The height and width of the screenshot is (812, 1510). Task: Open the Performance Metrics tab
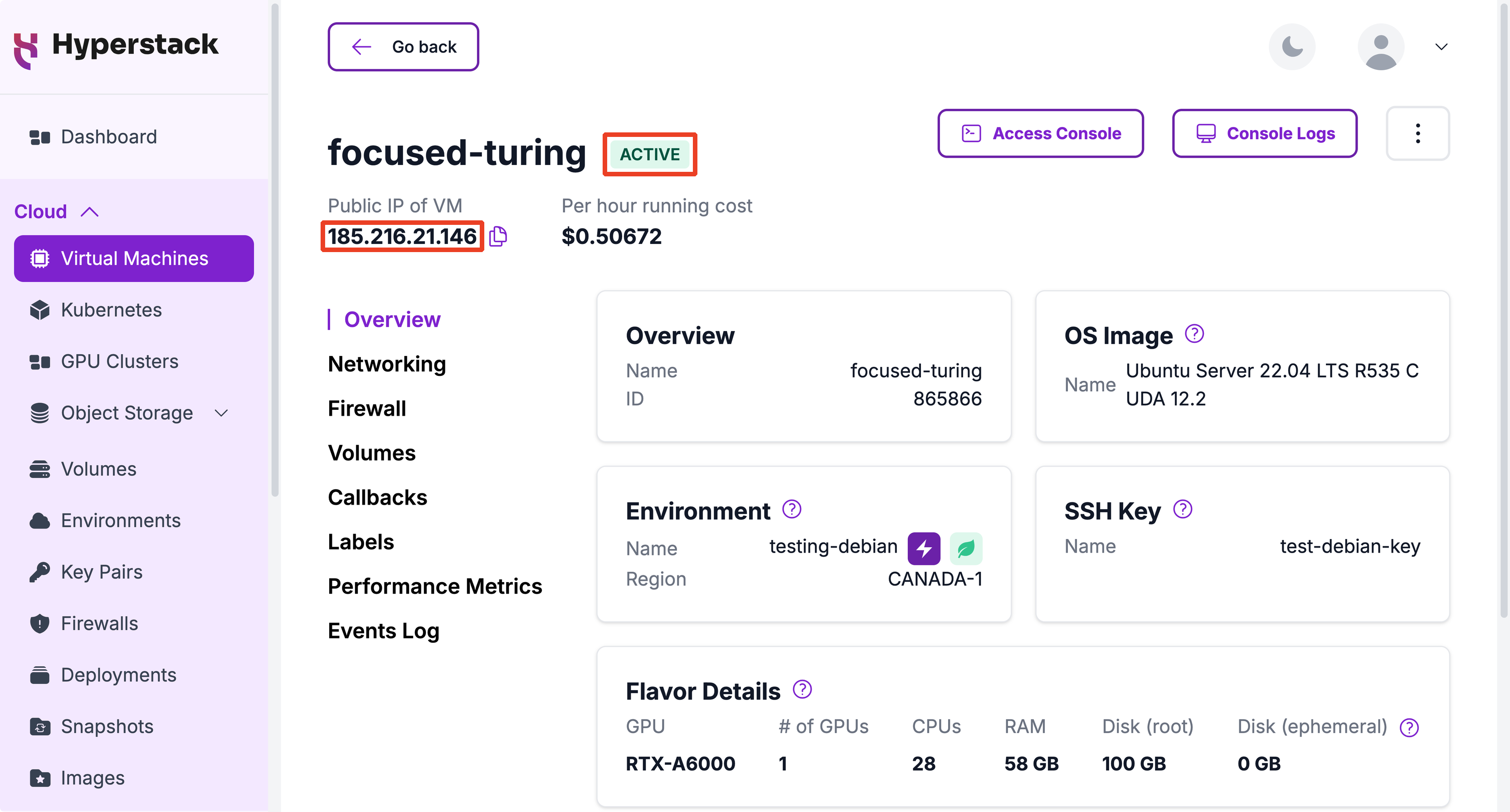point(435,588)
